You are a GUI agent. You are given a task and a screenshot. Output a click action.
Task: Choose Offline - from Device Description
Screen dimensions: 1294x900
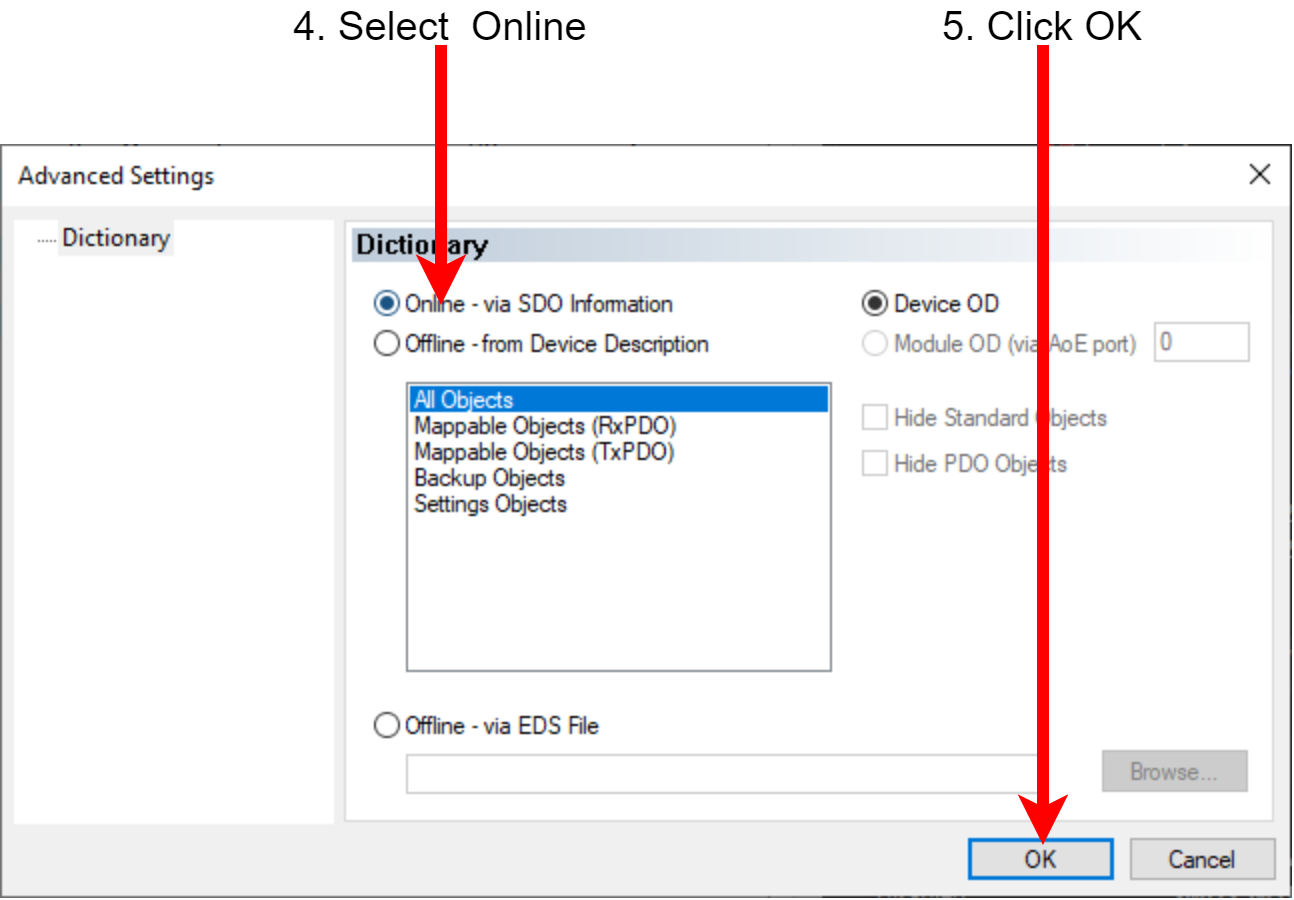(386, 344)
